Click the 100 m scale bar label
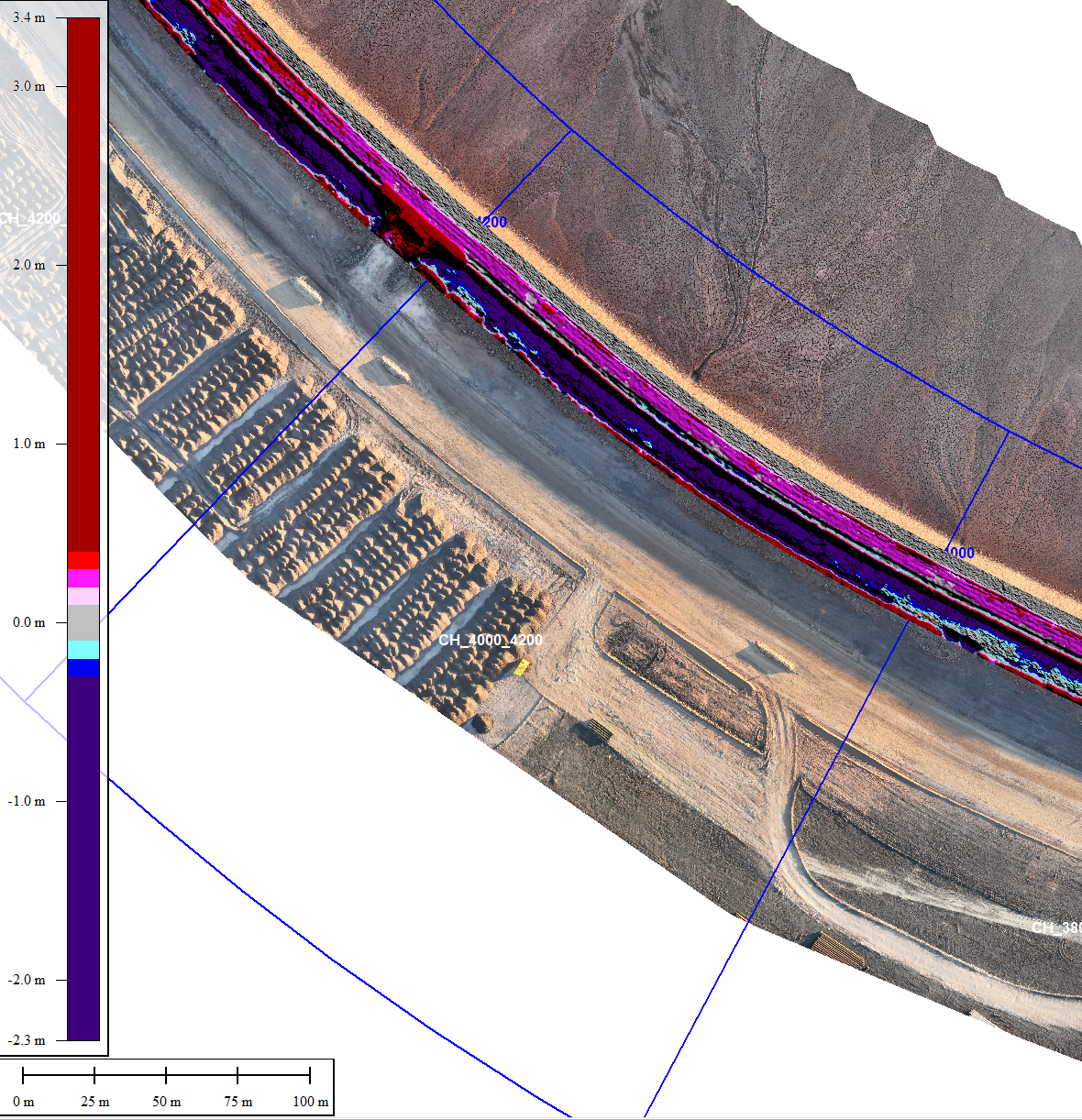Image resolution: width=1082 pixels, height=1120 pixels. (311, 1102)
